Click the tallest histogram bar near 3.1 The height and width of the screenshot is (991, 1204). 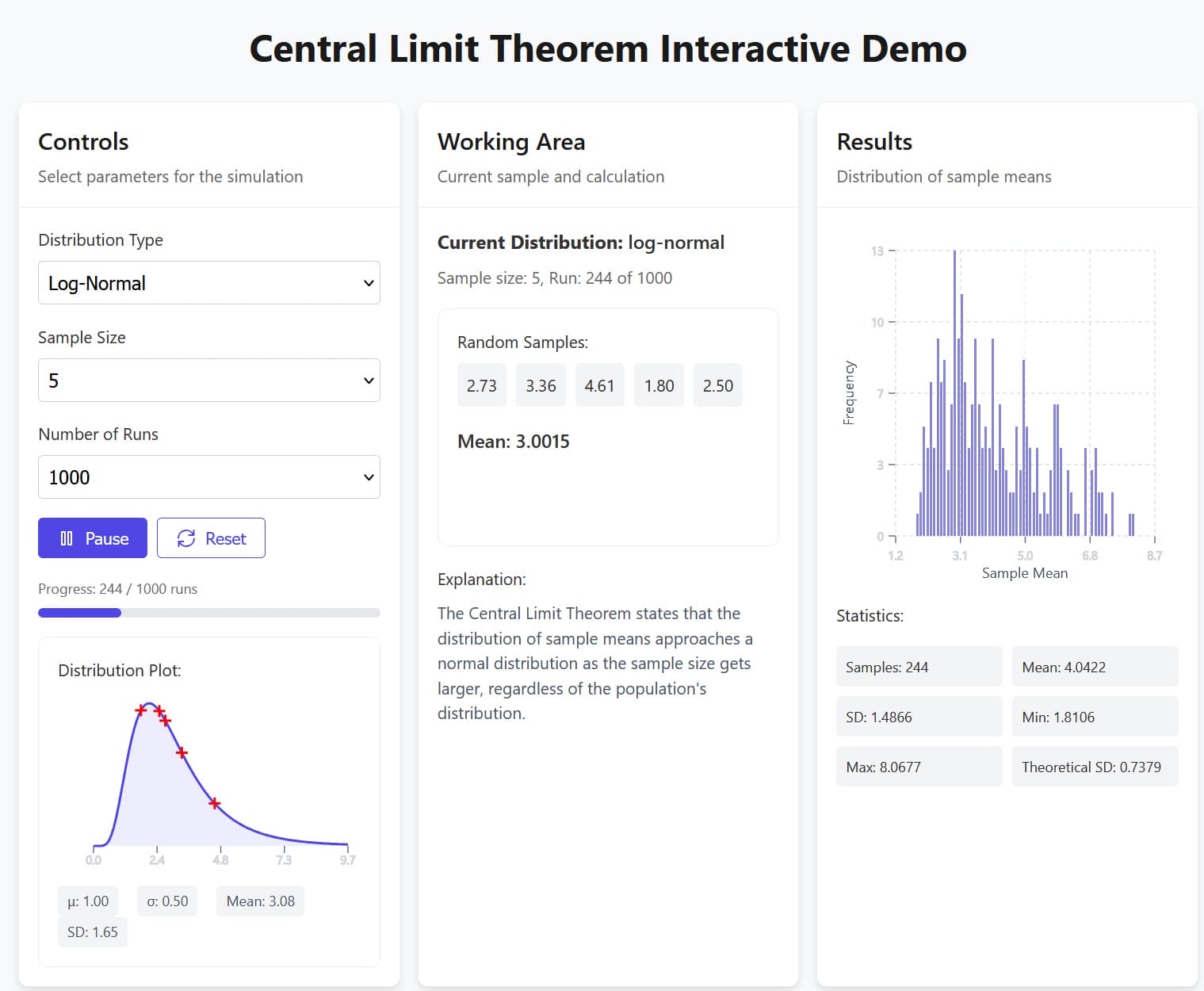pos(955,396)
